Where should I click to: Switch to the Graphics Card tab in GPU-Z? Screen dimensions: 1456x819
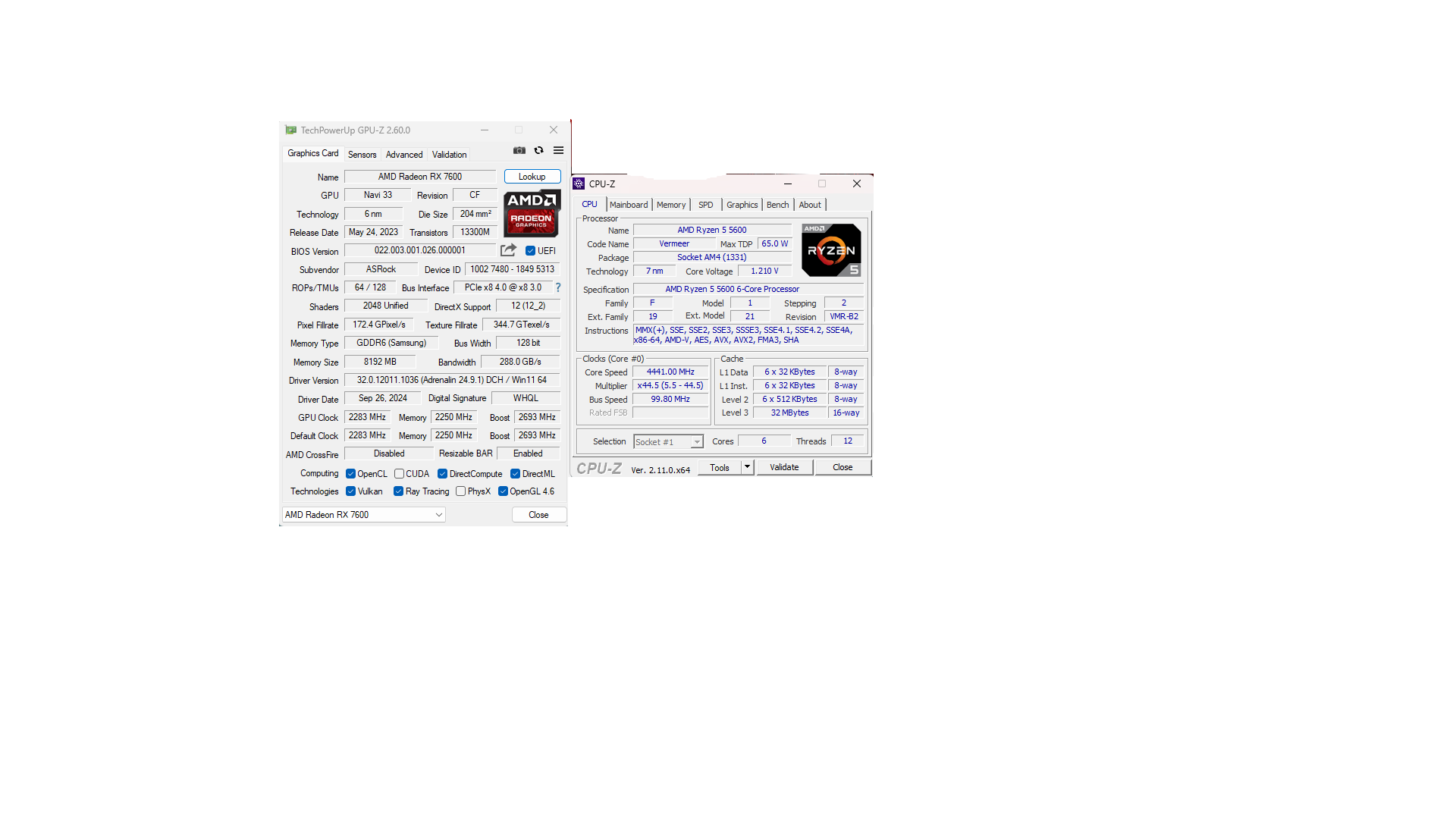[x=313, y=153]
